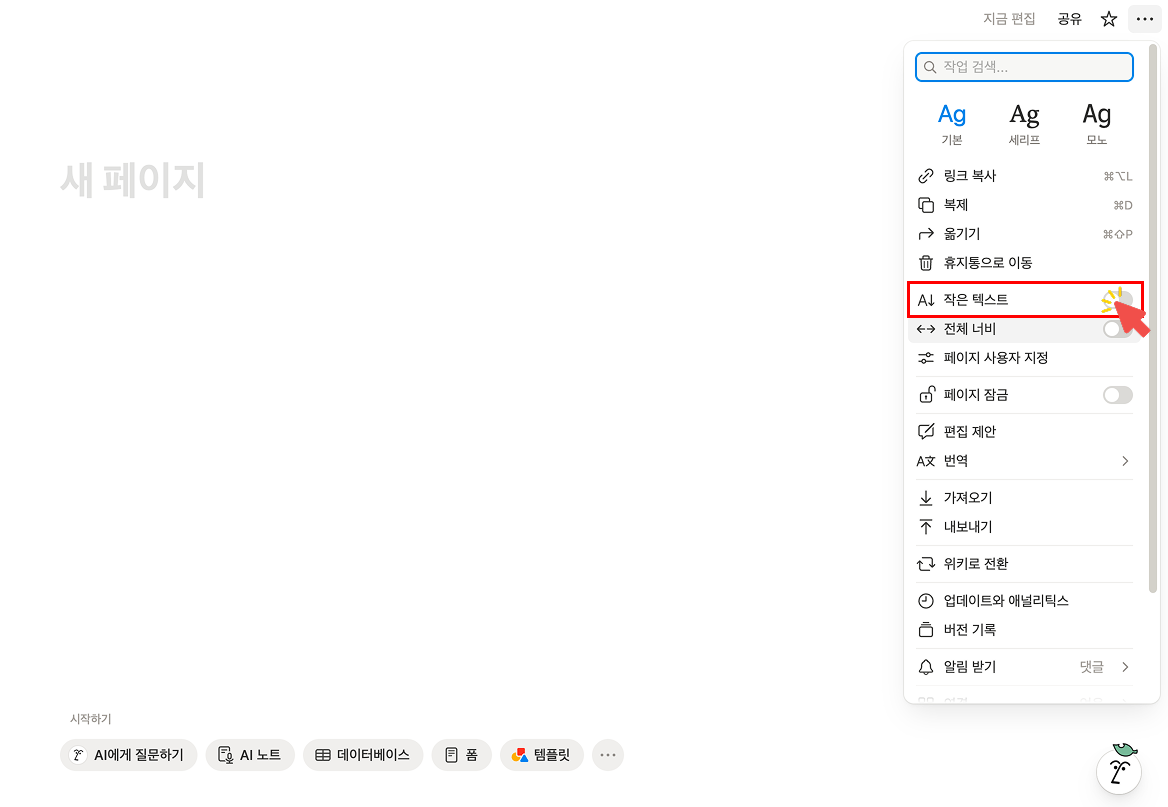Image resolution: width=1168 pixels, height=807 pixels.
Task: Select the 기본 (default) font style
Action: click(951, 120)
